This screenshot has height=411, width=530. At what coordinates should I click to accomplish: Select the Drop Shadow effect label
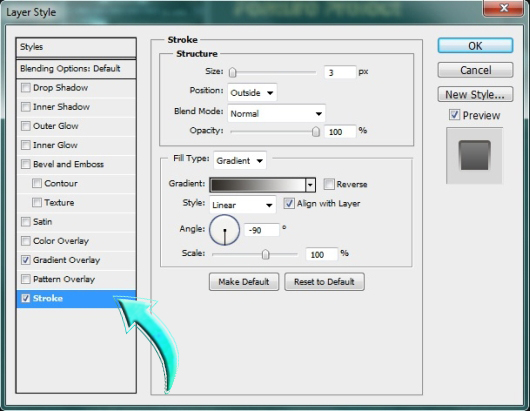pyautogui.click(x=61, y=88)
